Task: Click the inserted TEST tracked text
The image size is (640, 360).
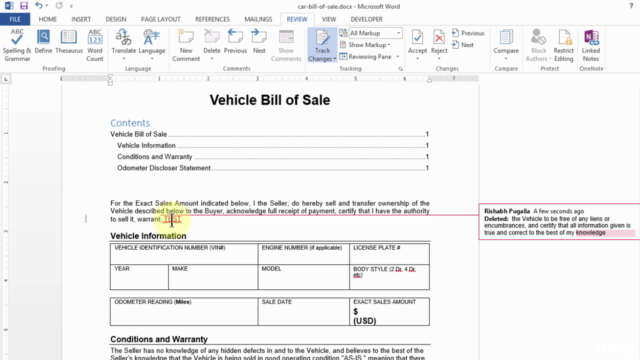Action: pos(172,220)
